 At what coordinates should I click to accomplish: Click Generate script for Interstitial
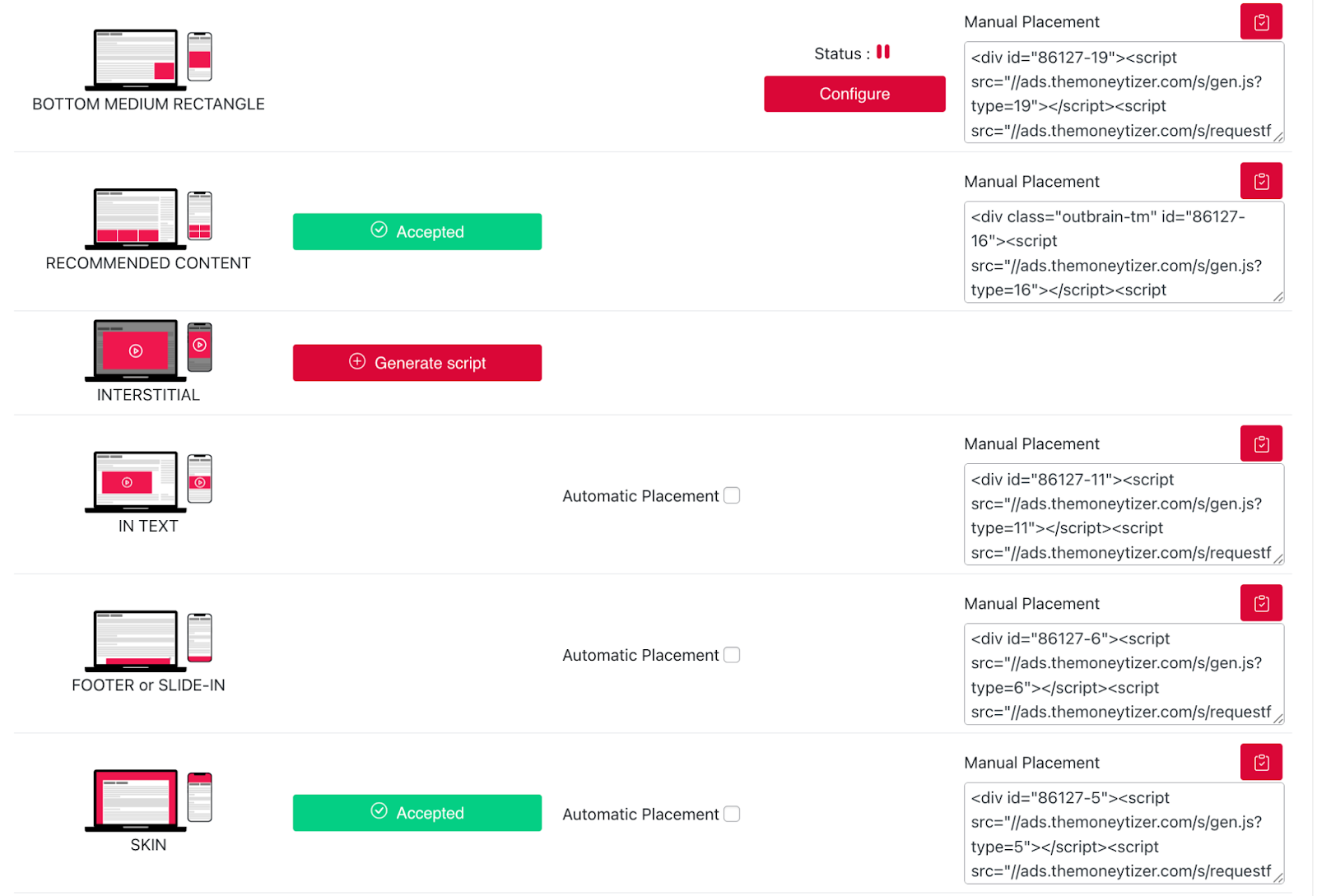point(417,363)
